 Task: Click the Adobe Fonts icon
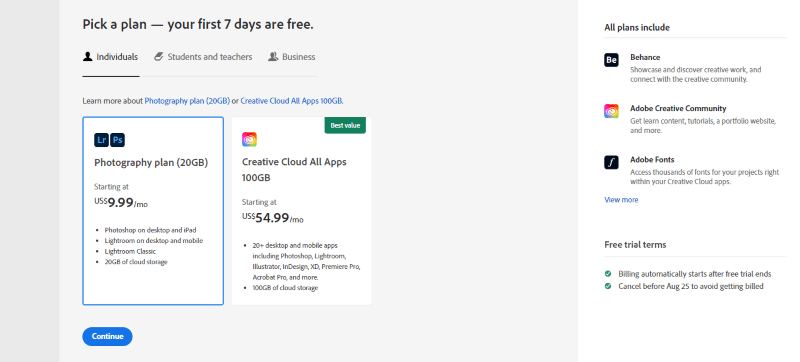[611, 162]
